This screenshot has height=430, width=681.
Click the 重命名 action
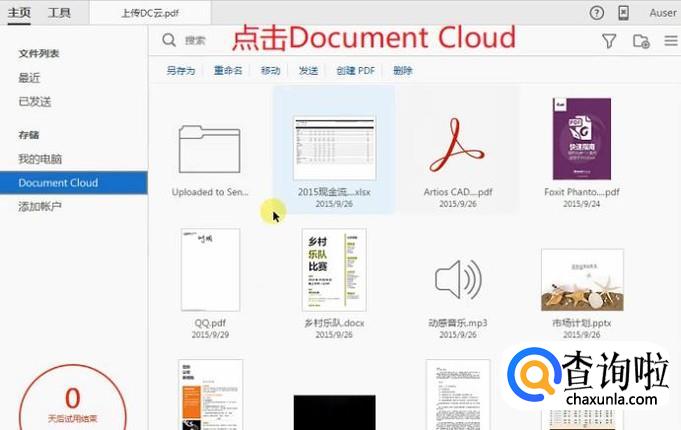tap(228, 70)
